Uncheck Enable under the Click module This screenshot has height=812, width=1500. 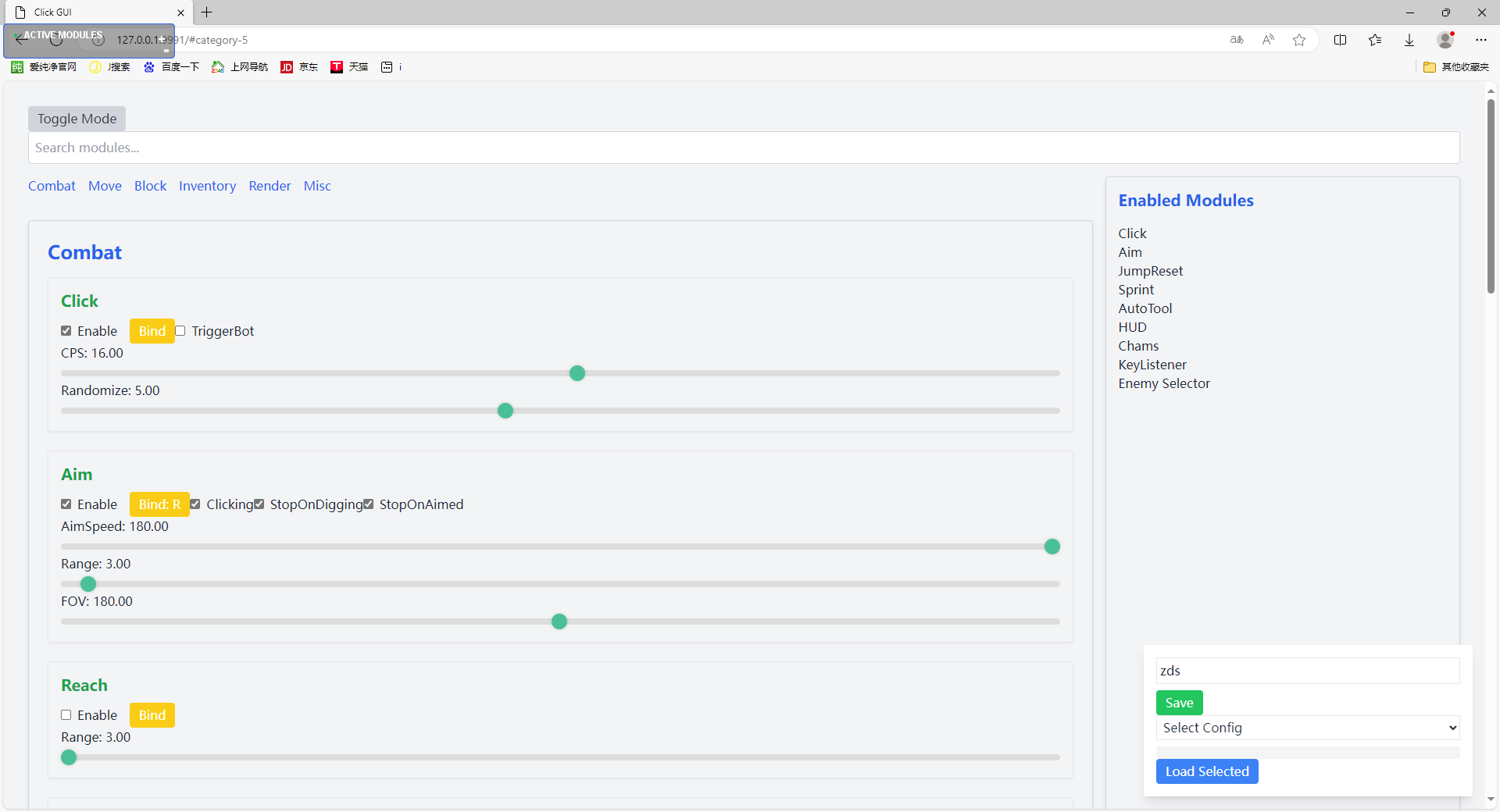click(66, 331)
